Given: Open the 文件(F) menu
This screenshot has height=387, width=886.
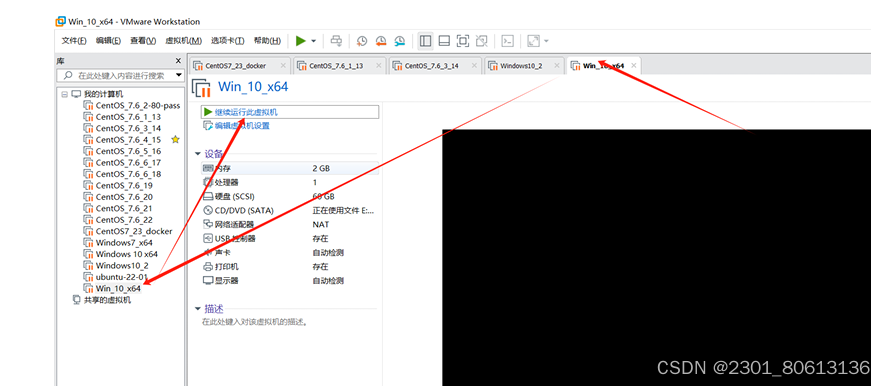Looking at the screenshot, I should [74, 41].
